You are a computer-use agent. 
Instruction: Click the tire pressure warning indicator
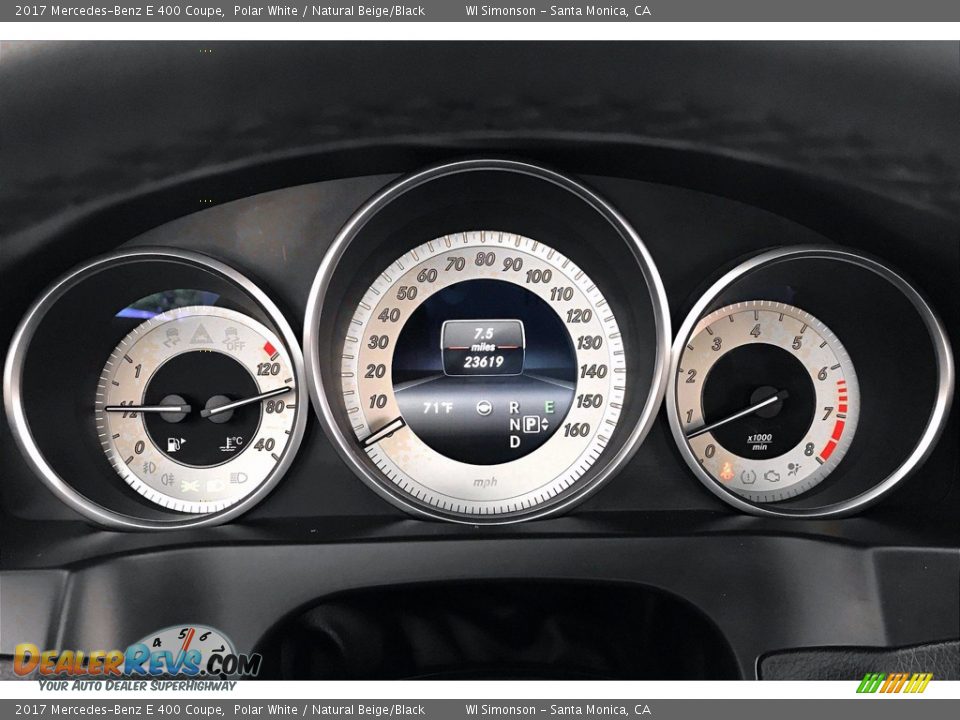748,477
